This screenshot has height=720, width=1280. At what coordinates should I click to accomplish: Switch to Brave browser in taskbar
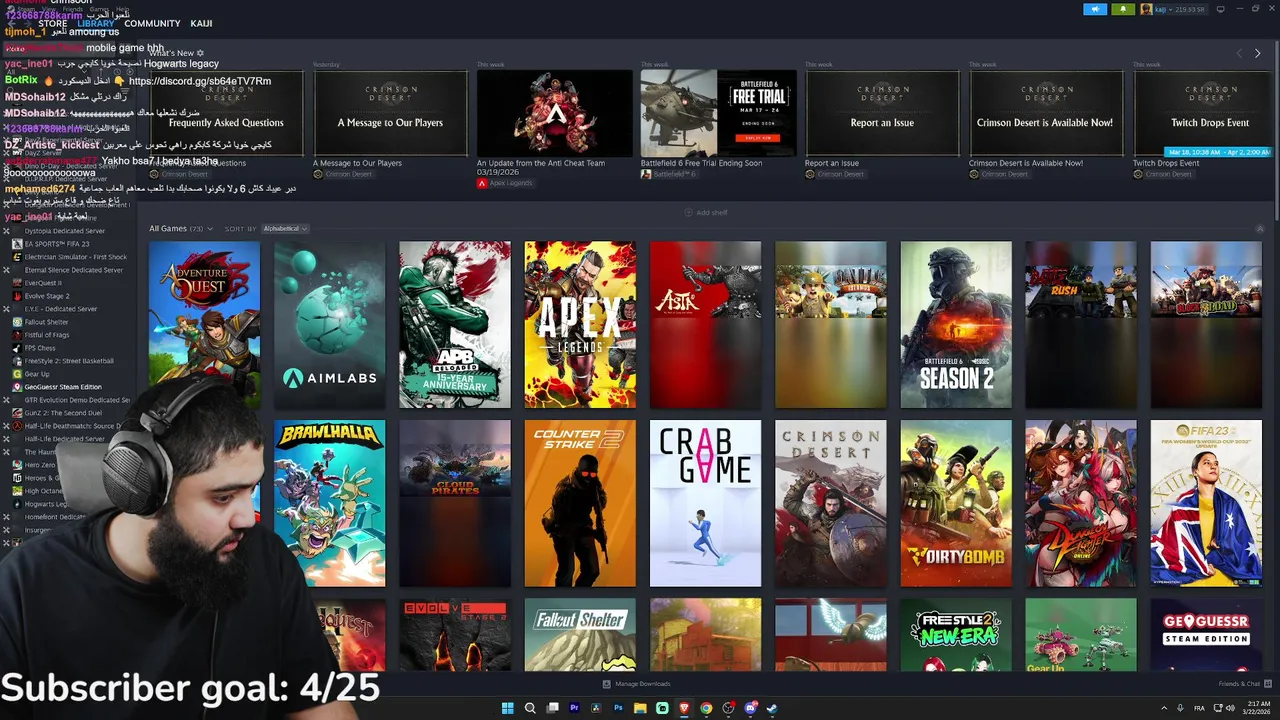(x=684, y=708)
